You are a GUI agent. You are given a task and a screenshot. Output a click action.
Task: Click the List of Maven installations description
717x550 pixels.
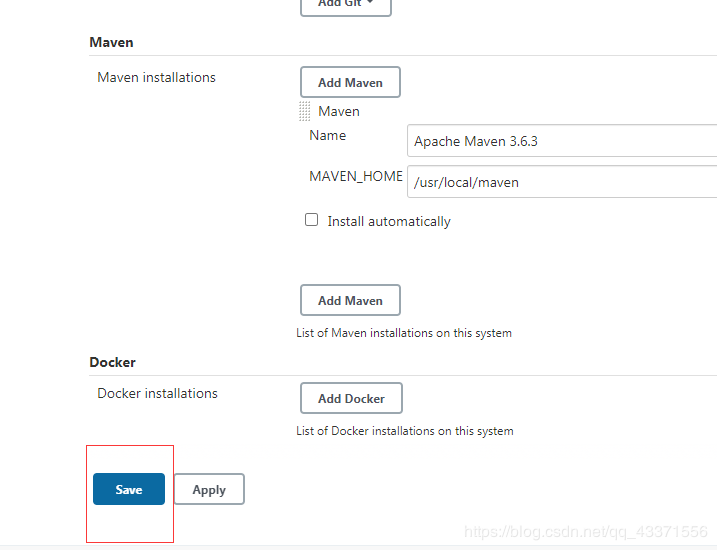[x=404, y=333]
